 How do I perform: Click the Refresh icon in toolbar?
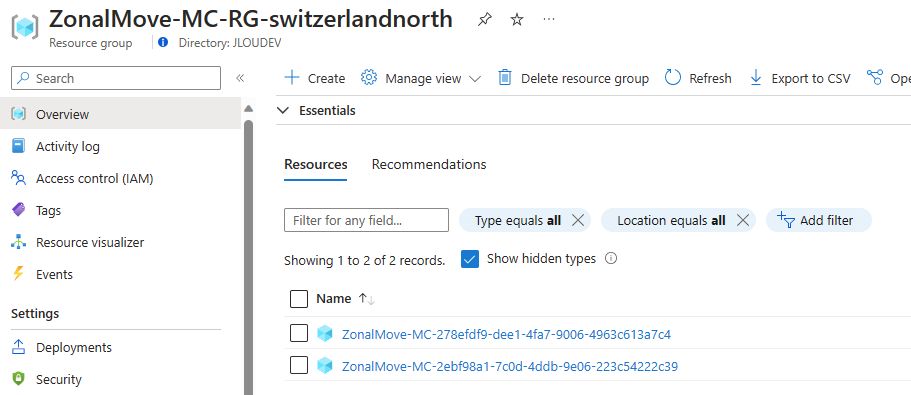click(x=672, y=77)
